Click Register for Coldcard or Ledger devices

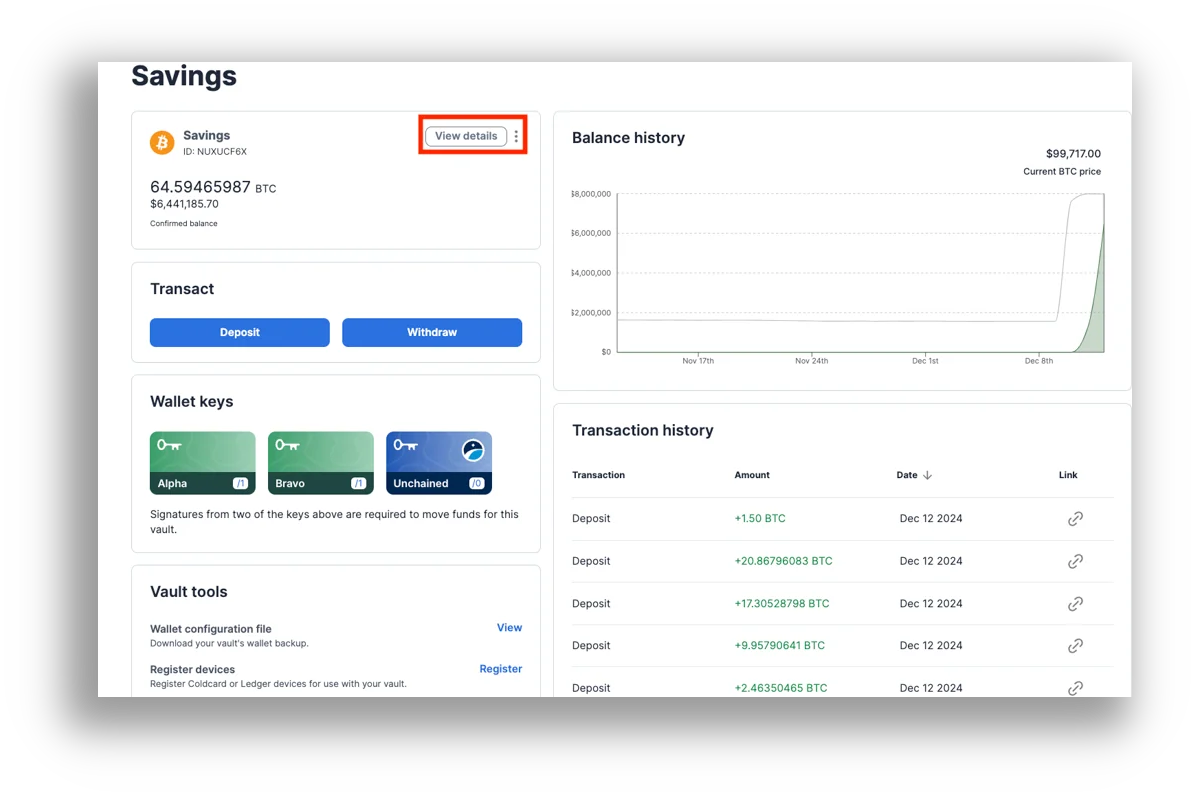click(500, 669)
